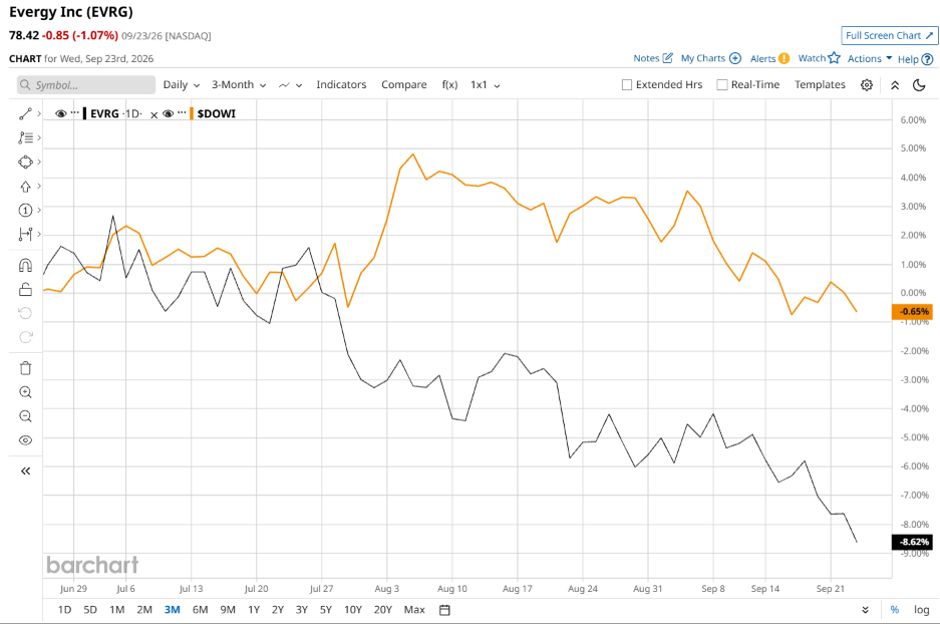
Task: Enable the Extended Hrs checkbox
Action: 627,85
